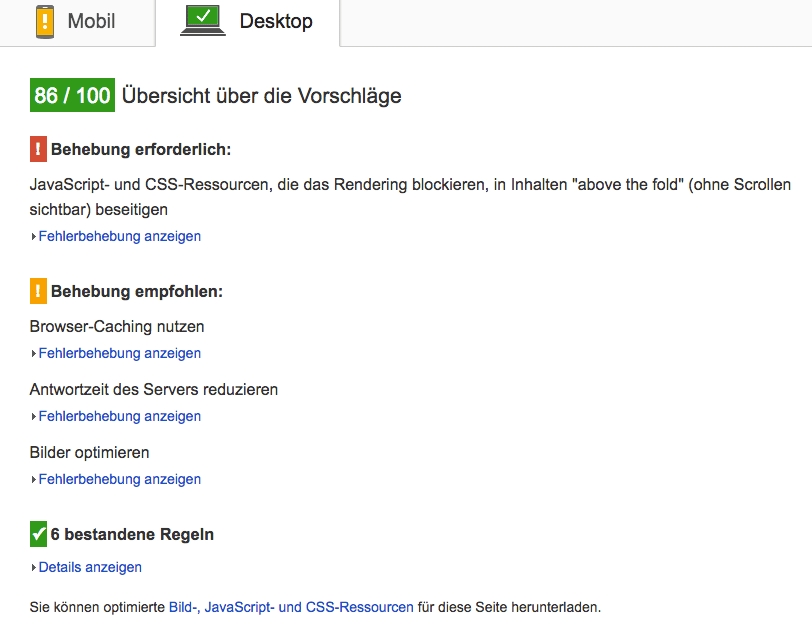Click the text Behebung empfohlen:

coord(137,292)
